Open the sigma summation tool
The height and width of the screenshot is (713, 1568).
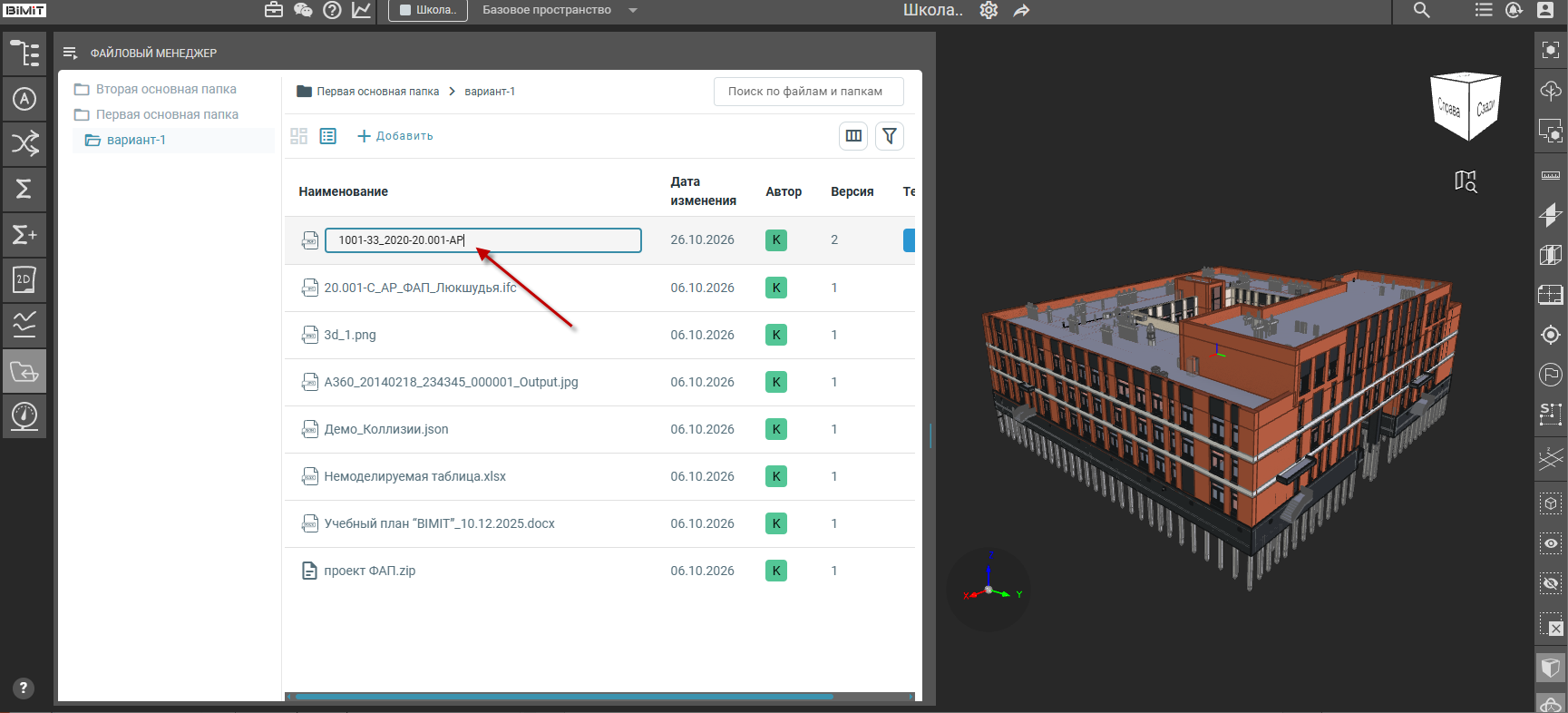[x=24, y=189]
